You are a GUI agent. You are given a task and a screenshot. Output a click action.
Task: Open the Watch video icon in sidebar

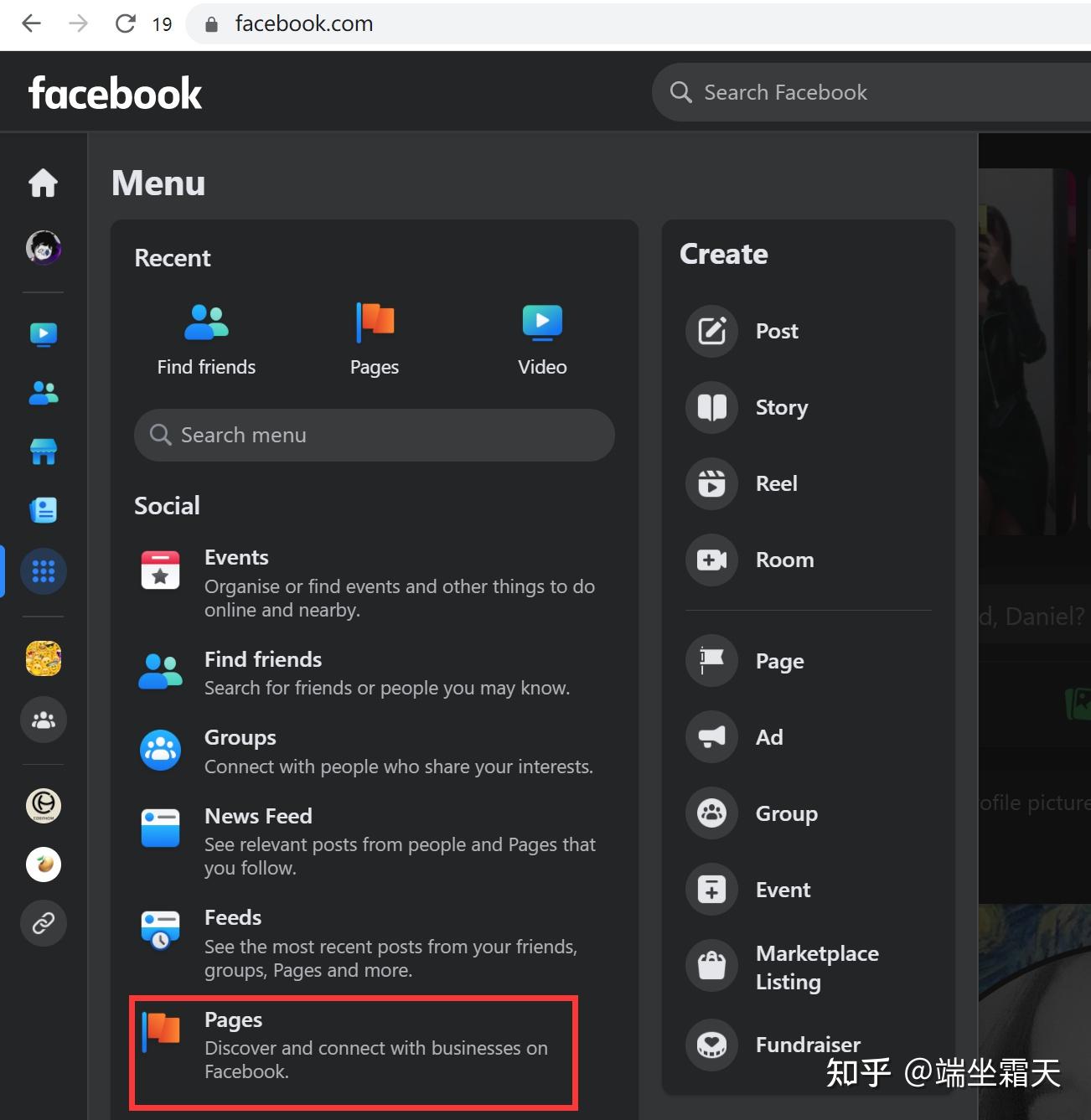[x=43, y=333]
